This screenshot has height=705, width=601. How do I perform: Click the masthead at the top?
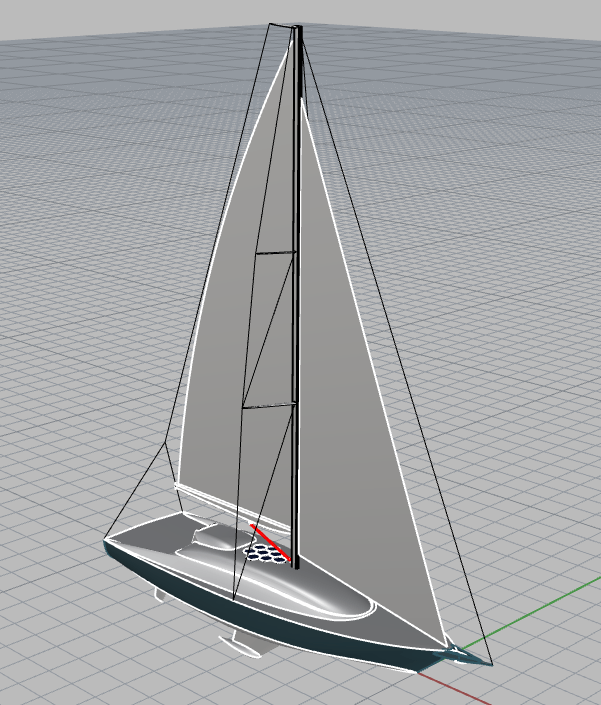(x=297, y=30)
